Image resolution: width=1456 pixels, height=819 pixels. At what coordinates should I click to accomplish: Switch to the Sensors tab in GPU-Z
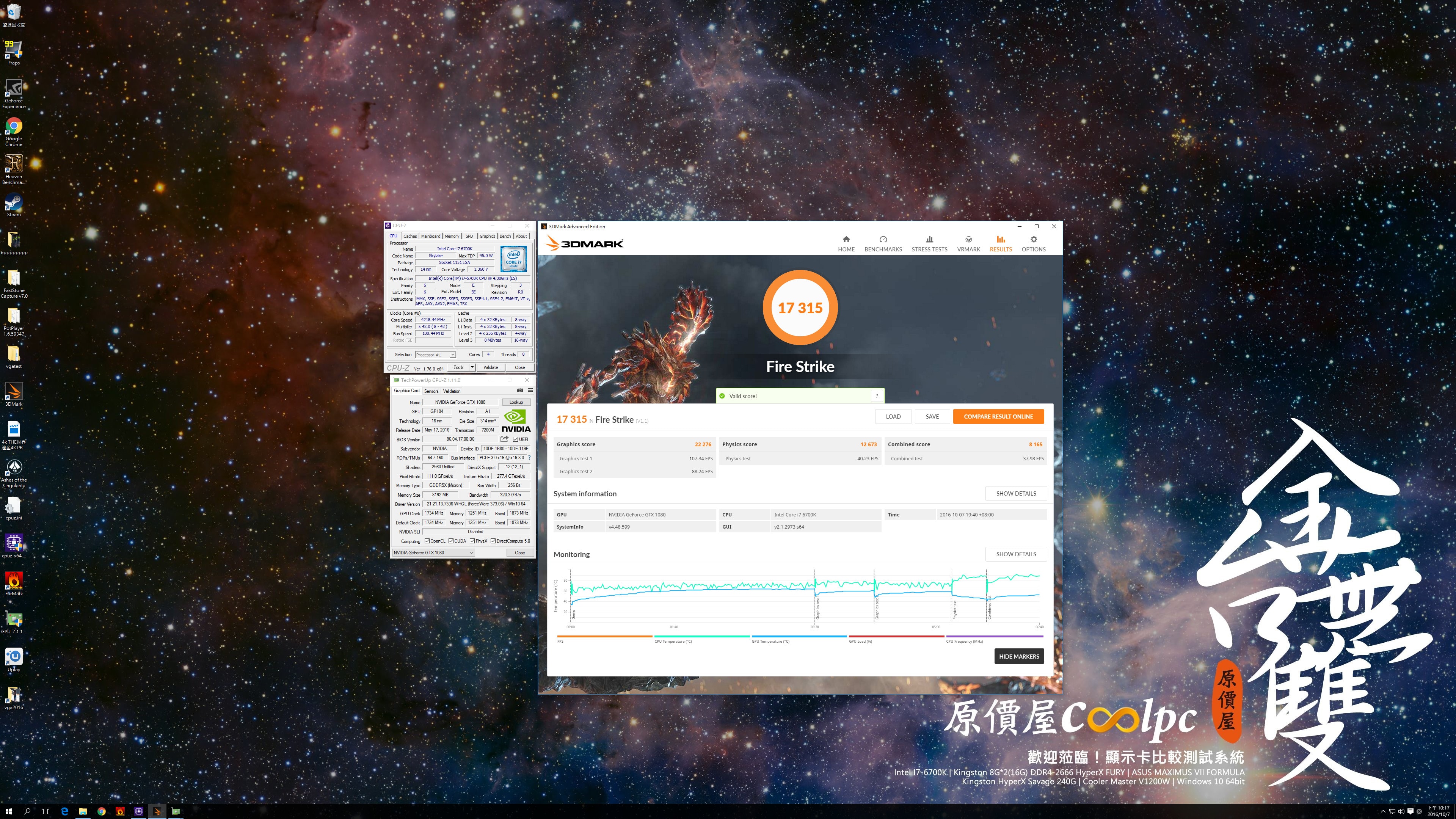[x=431, y=391]
